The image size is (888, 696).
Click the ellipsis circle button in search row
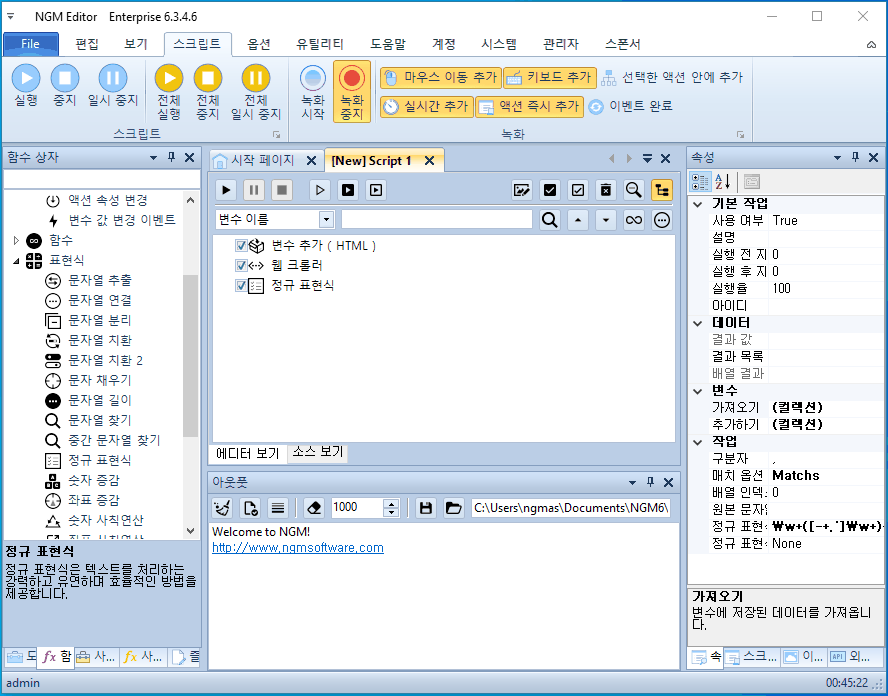point(661,220)
